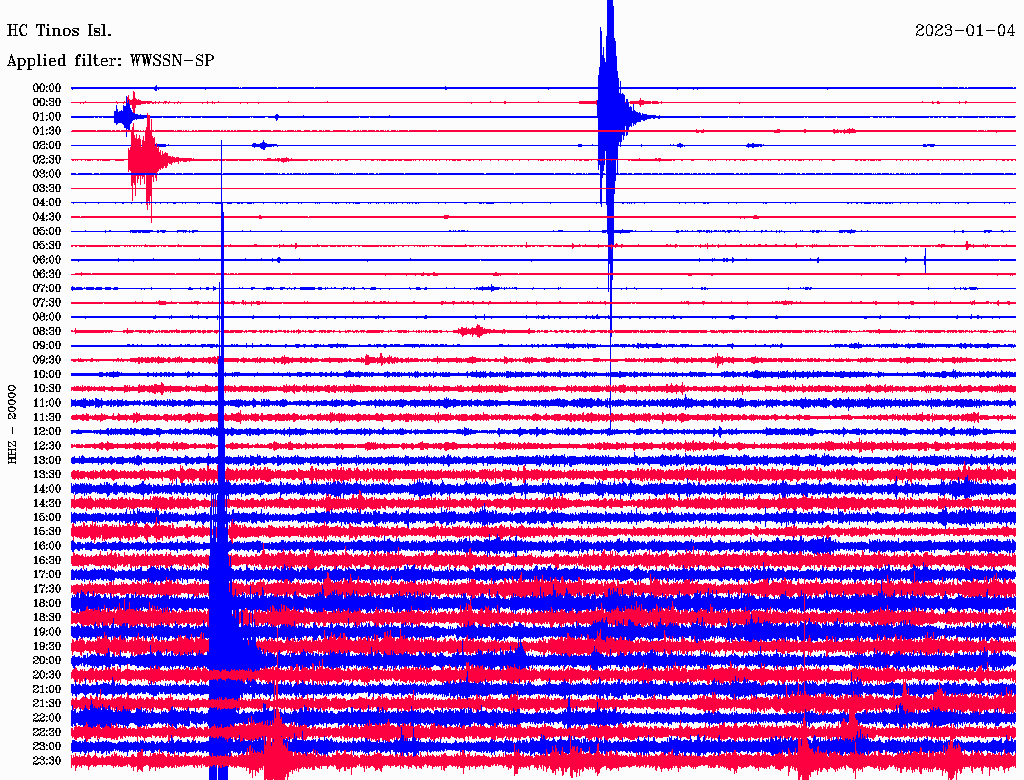Select the 21:30 time label
Image resolution: width=1024 pixels, height=780 pixels.
pyautogui.click(x=47, y=704)
